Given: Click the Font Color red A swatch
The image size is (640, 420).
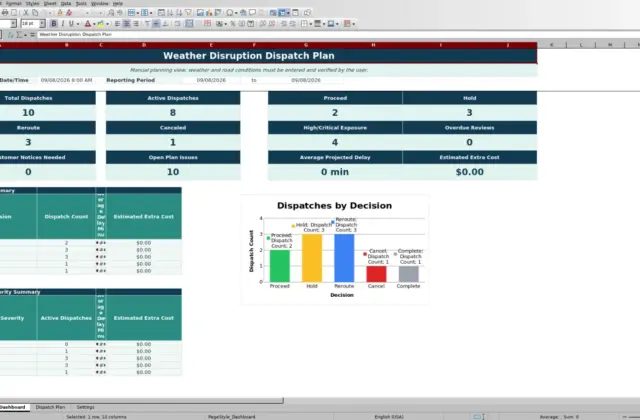Looking at the screenshot, I should pyautogui.click(x=87, y=24).
